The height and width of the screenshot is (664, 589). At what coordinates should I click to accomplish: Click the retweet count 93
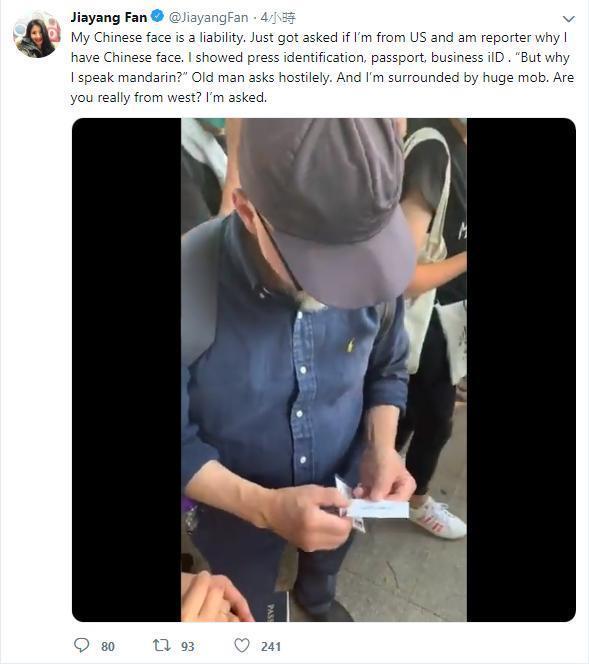coord(188,646)
